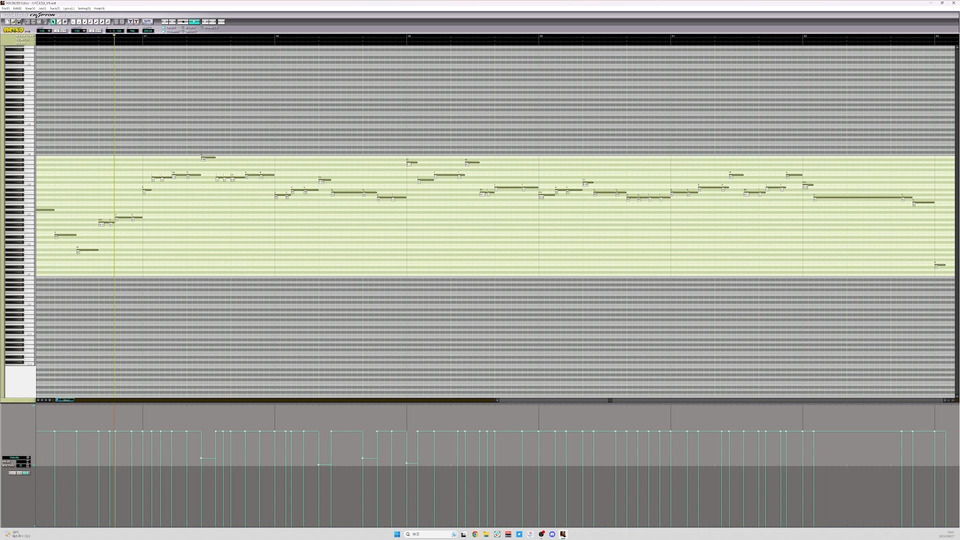960x540 pixels.
Task: Choose the third note-length icon
Action: (x=84, y=21)
